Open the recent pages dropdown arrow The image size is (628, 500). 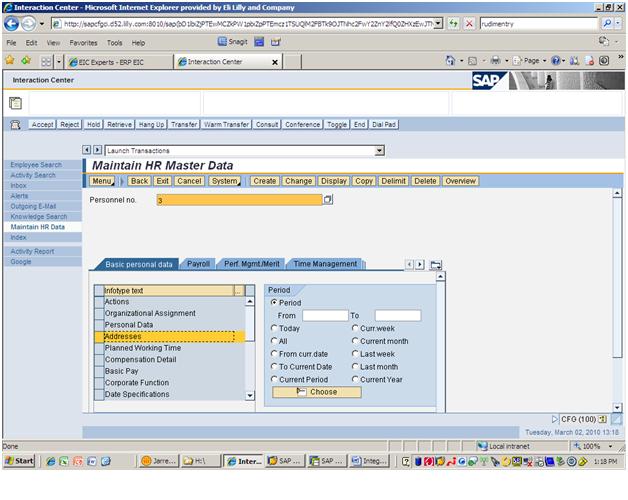42,24
